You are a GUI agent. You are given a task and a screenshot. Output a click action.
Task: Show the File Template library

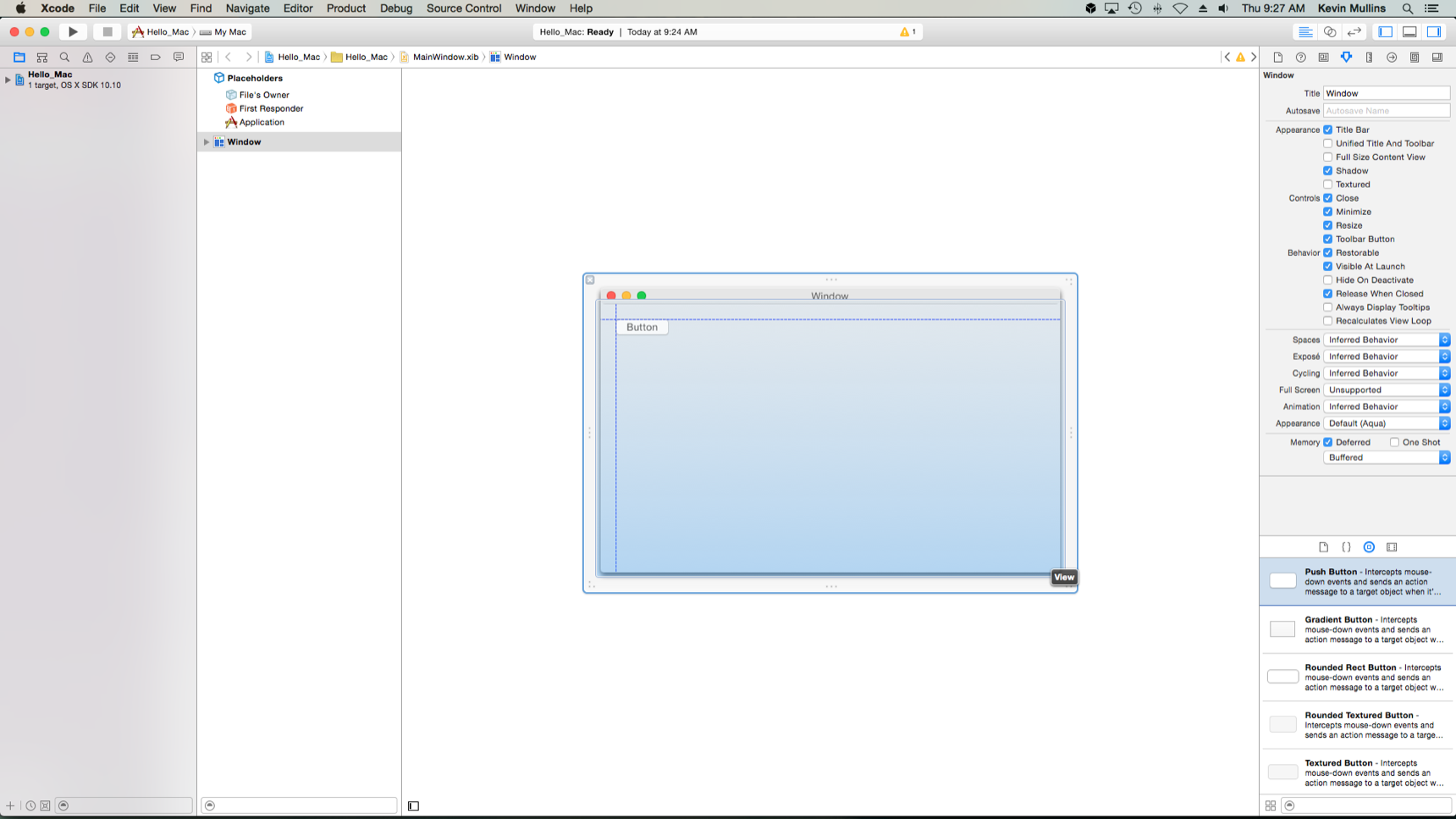tap(1324, 547)
